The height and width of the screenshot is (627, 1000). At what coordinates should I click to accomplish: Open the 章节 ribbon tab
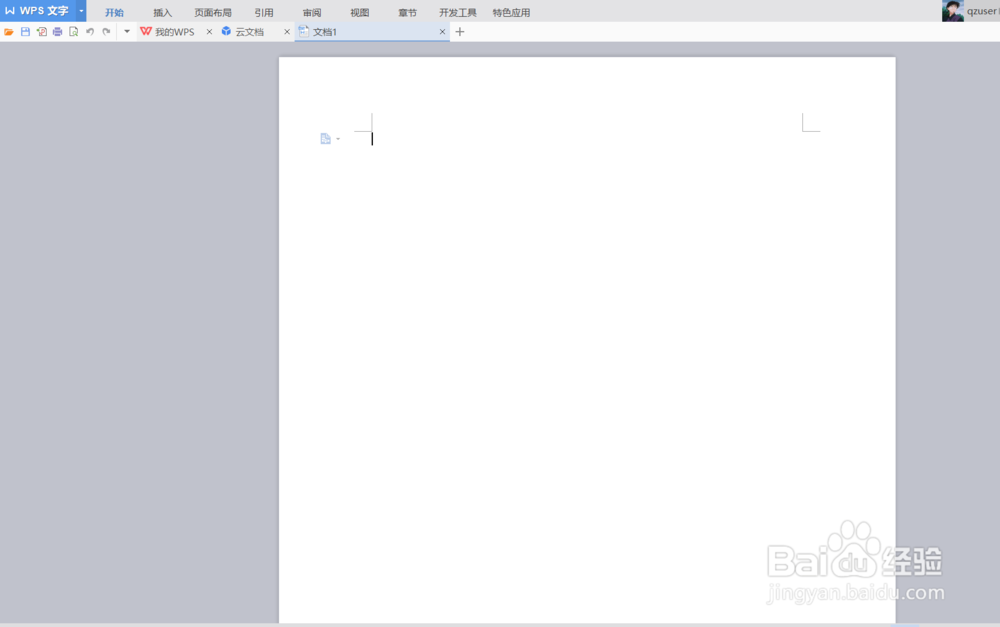point(408,13)
